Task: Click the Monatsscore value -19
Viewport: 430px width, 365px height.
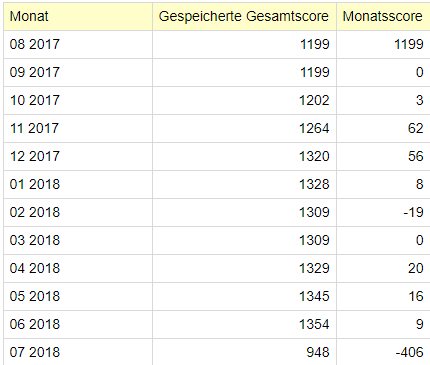Action: click(x=413, y=212)
